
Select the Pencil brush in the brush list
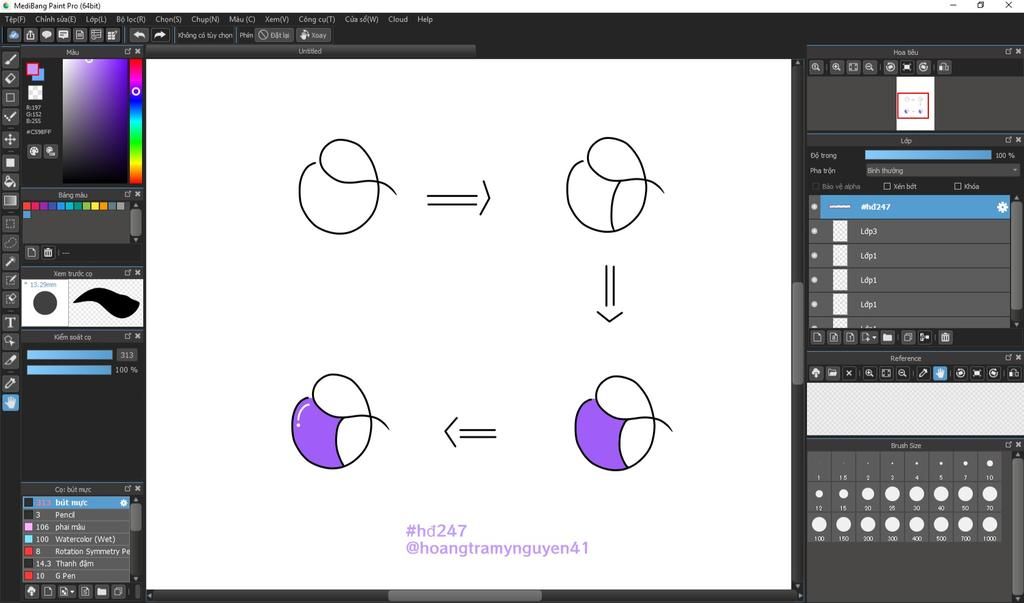coord(76,515)
